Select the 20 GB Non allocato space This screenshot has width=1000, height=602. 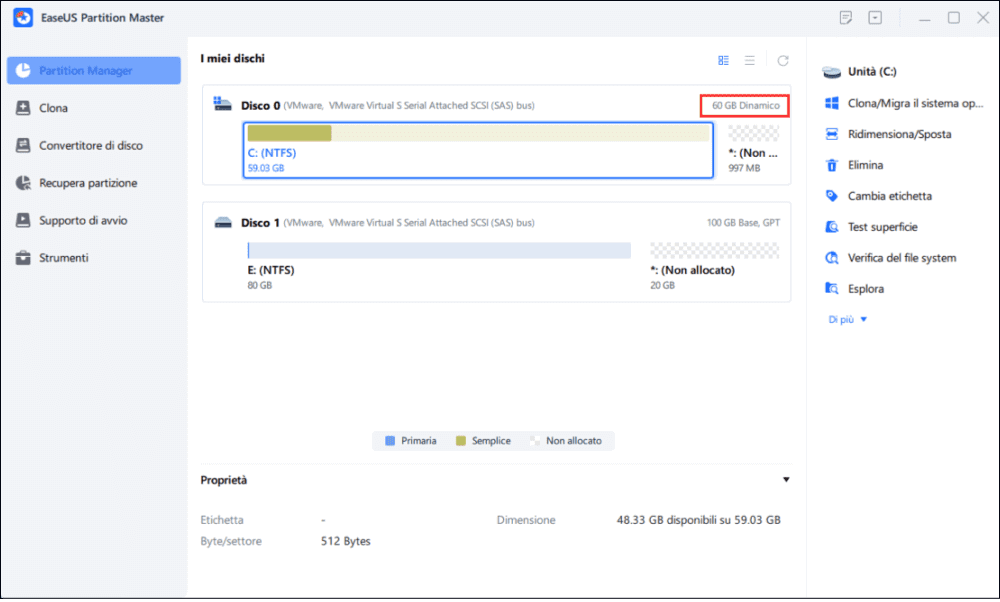click(714, 267)
